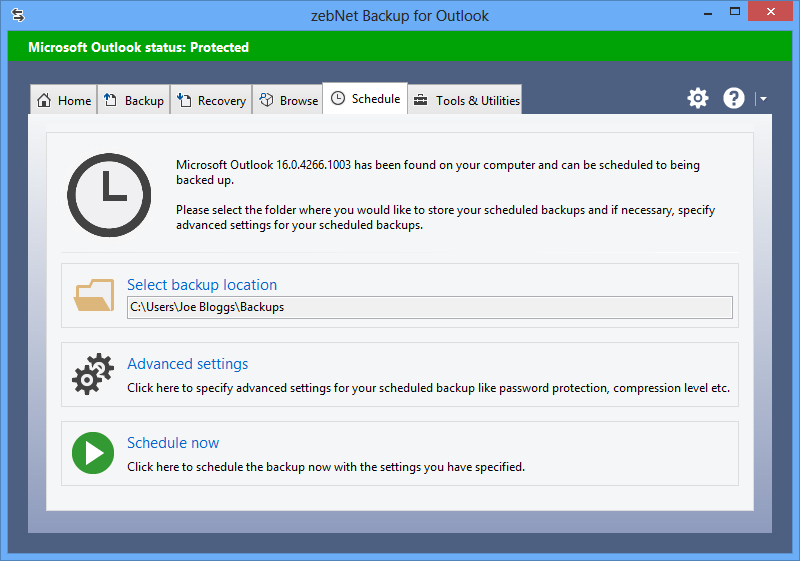Click the backup path input field
This screenshot has width=800, height=561.
pyautogui.click(x=430, y=307)
